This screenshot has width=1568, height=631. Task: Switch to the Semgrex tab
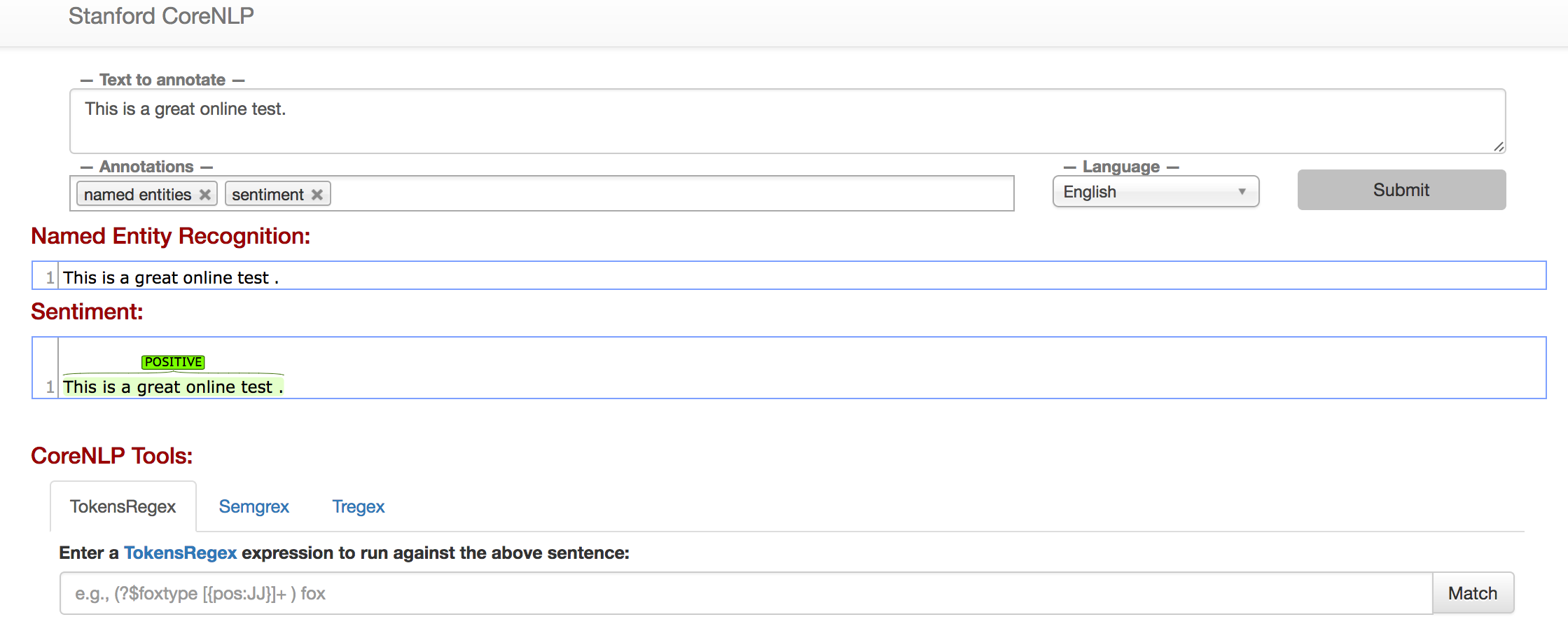254,506
